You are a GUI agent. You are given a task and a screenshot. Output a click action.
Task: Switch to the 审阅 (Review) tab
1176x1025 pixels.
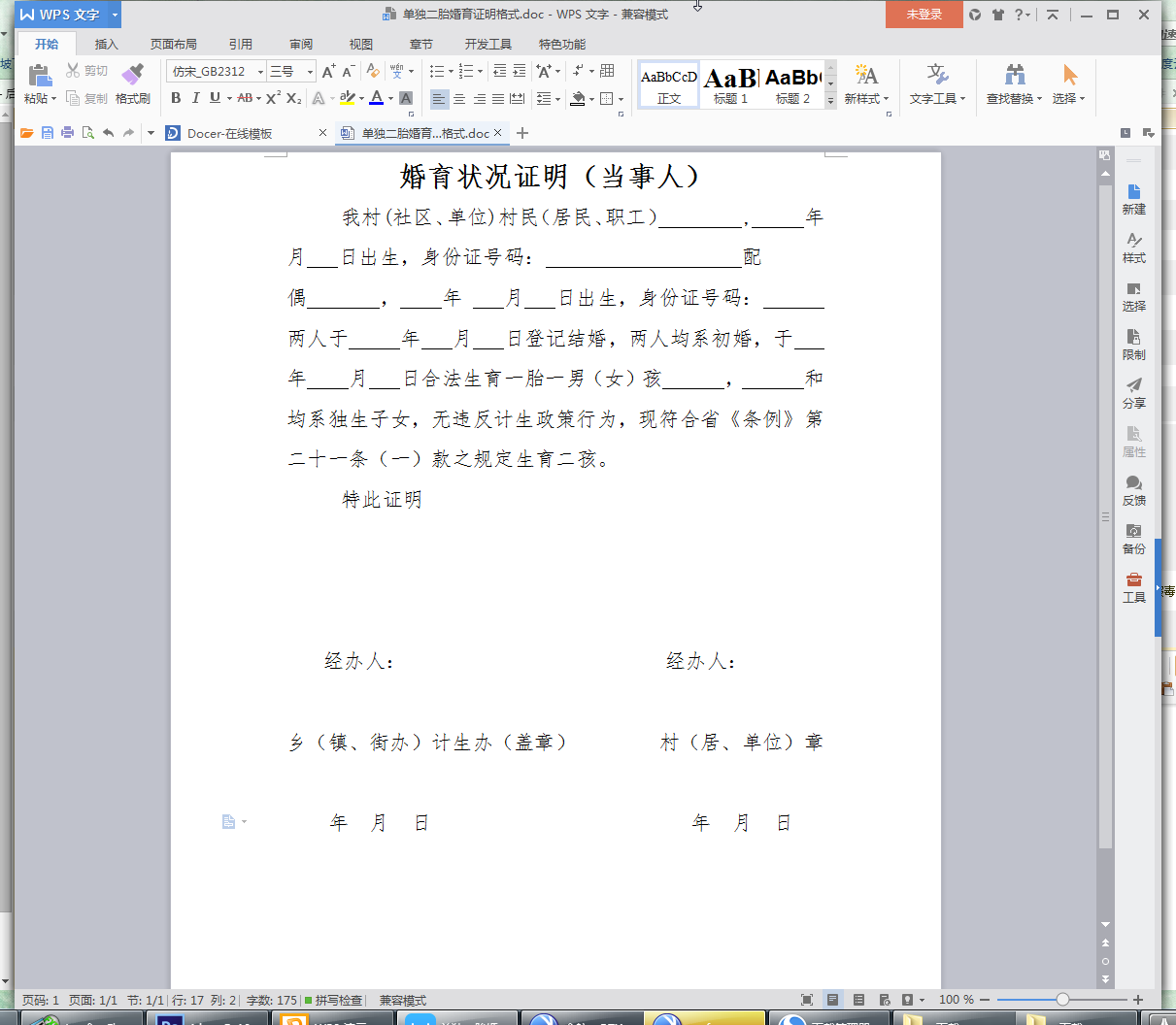[x=301, y=44]
